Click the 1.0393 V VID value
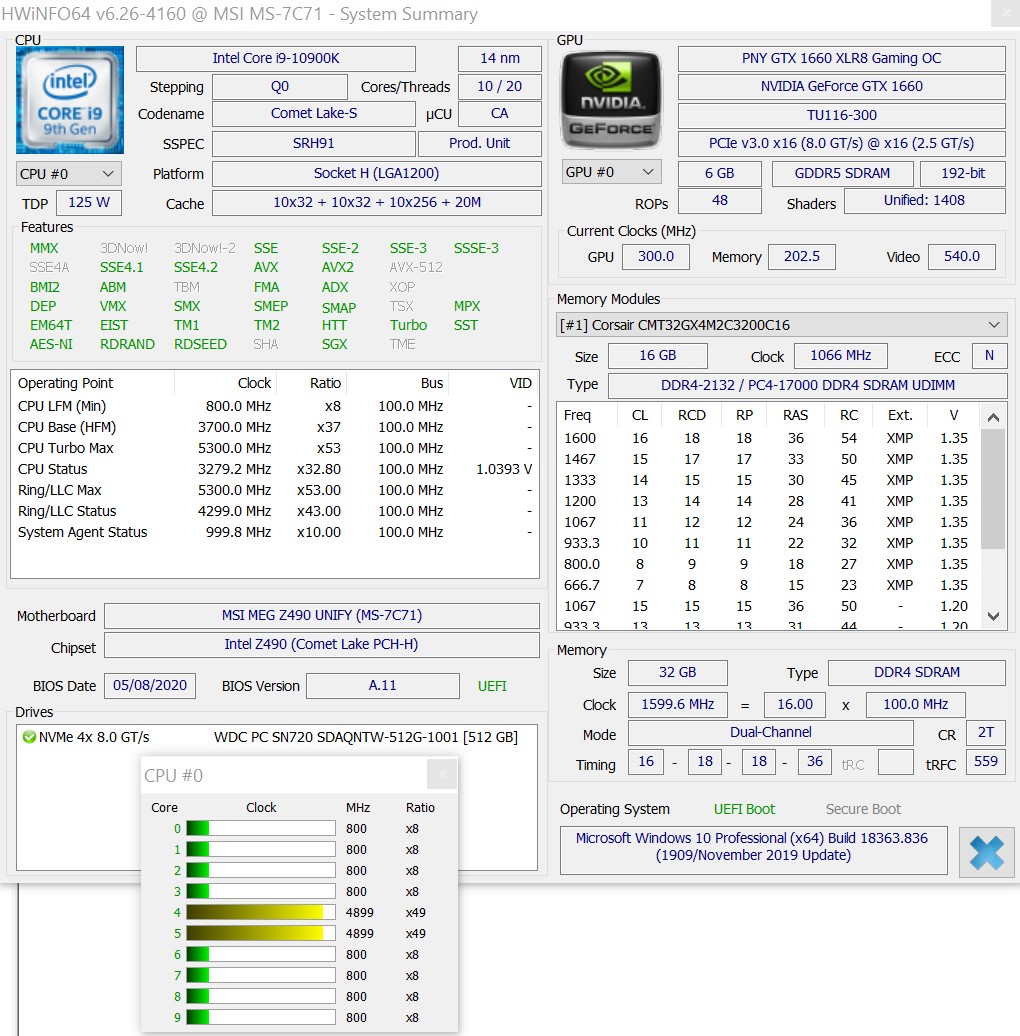The width and height of the screenshot is (1020, 1036). click(x=504, y=469)
